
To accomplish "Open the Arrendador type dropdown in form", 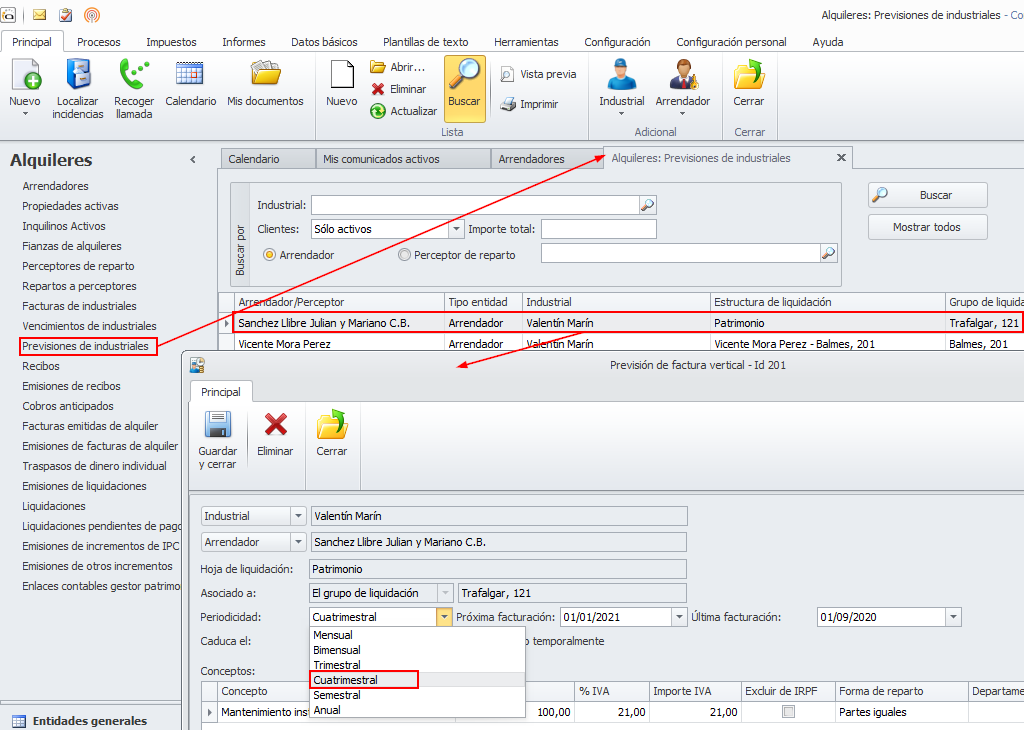I will point(298,542).
